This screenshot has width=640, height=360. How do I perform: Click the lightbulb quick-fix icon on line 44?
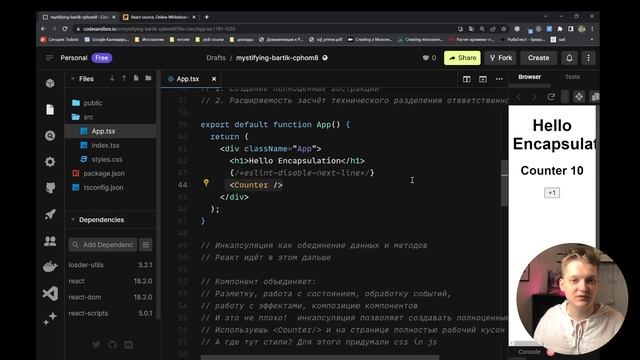click(x=206, y=183)
